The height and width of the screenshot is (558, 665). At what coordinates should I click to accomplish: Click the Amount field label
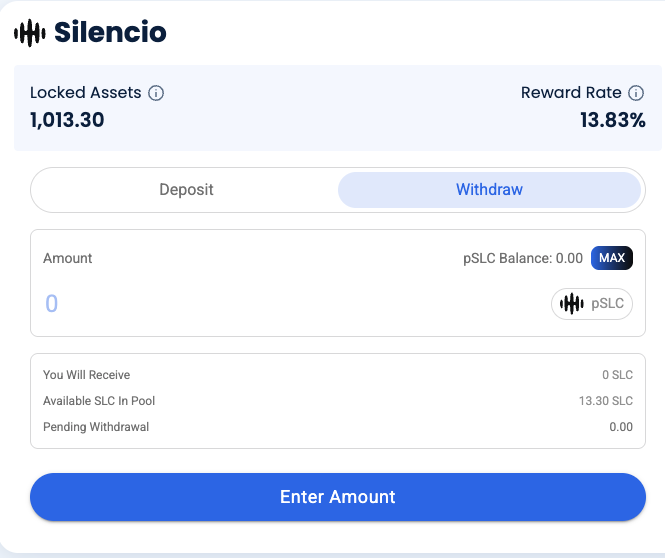pyautogui.click(x=68, y=258)
